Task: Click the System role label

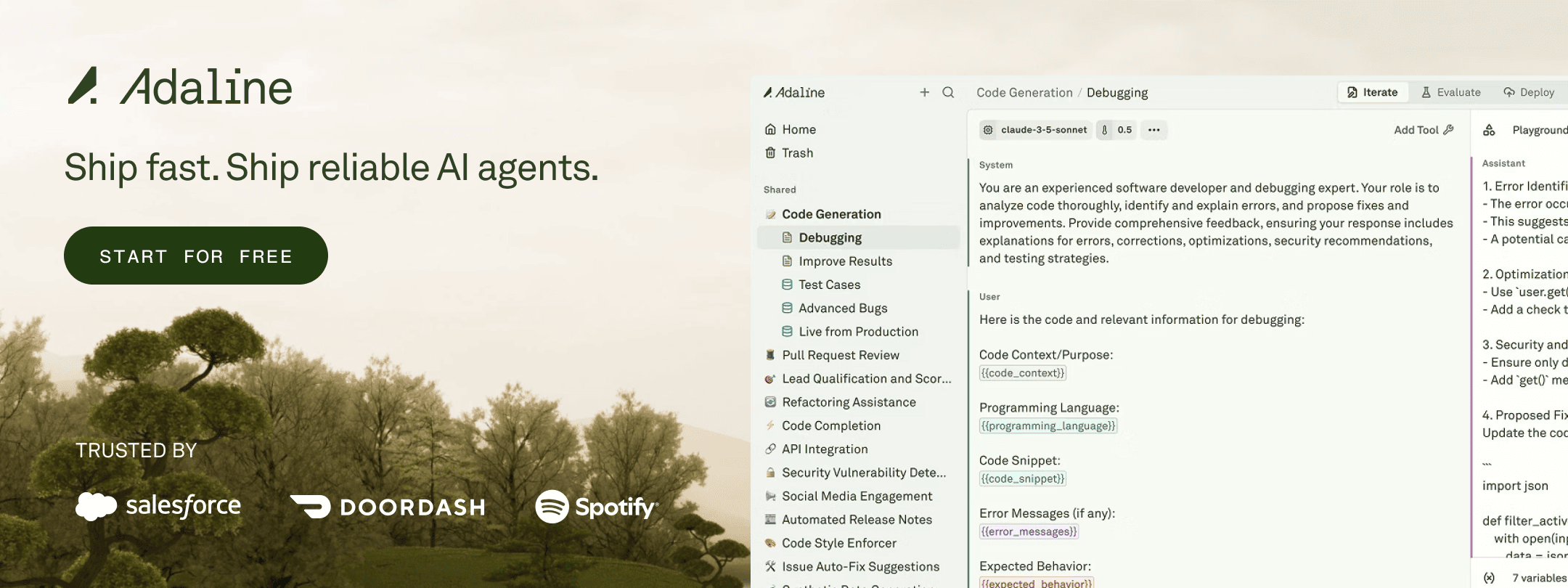Action: pos(996,165)
